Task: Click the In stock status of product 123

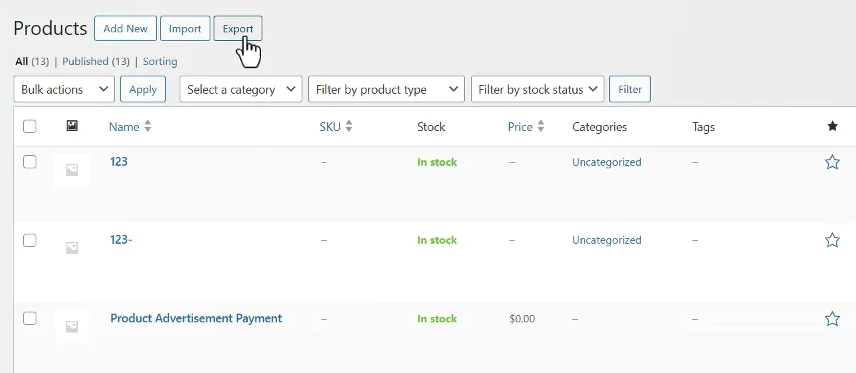Action: tap(437, 162)
